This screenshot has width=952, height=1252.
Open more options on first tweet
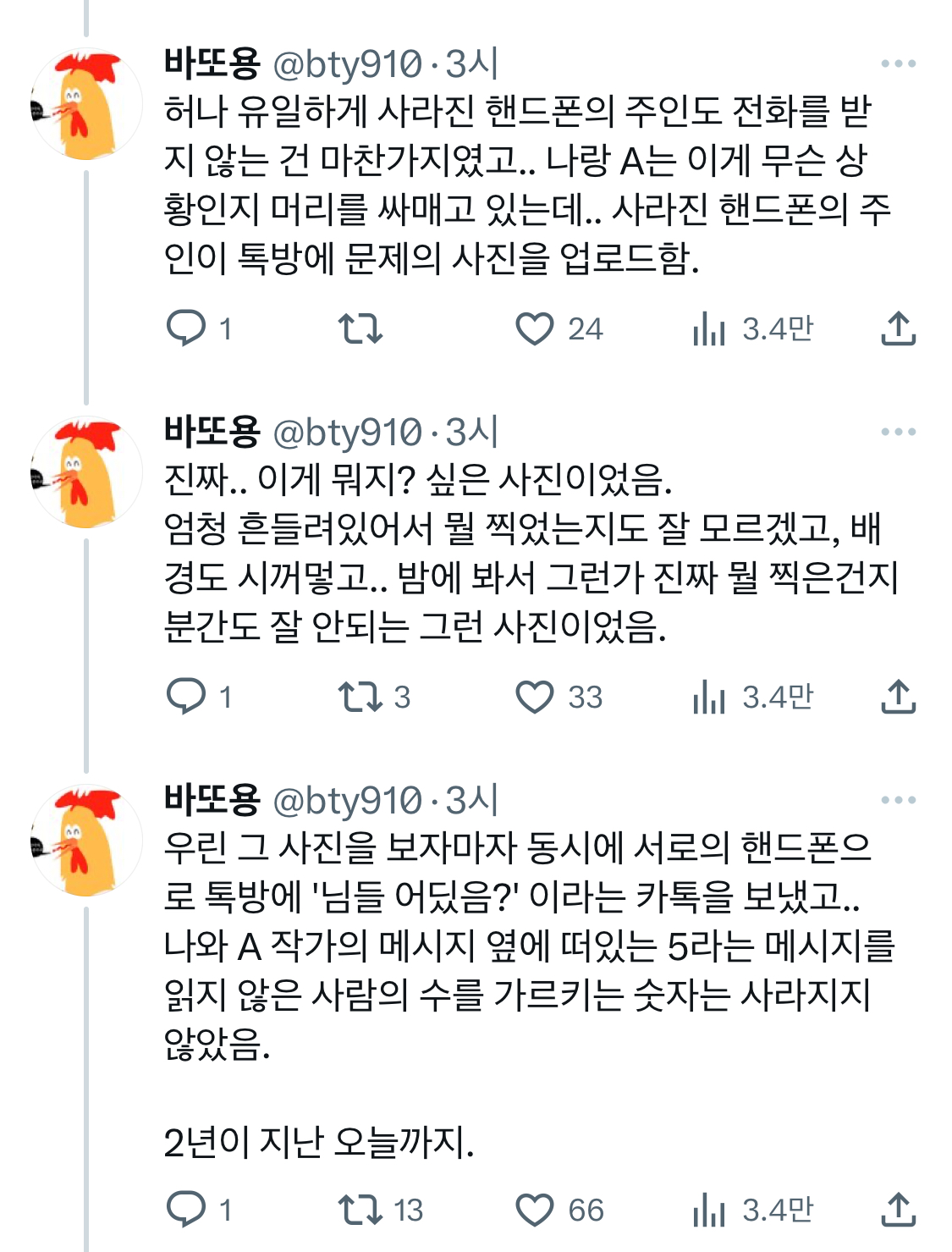pyautogui.click(x=899, y=63)
